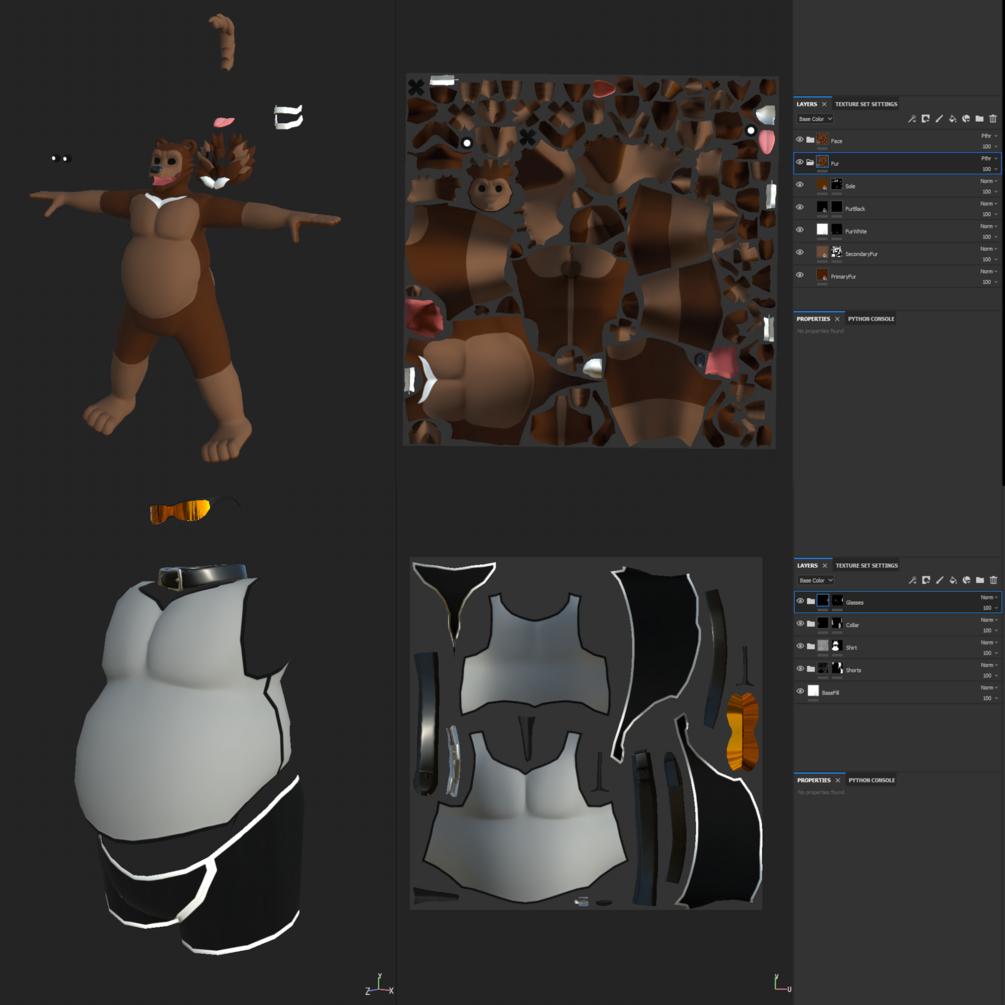This screenshot has width=1005, height=1005.
Task: Open the Python Console tab below the BaseFill layer
Action: point(872,780)
